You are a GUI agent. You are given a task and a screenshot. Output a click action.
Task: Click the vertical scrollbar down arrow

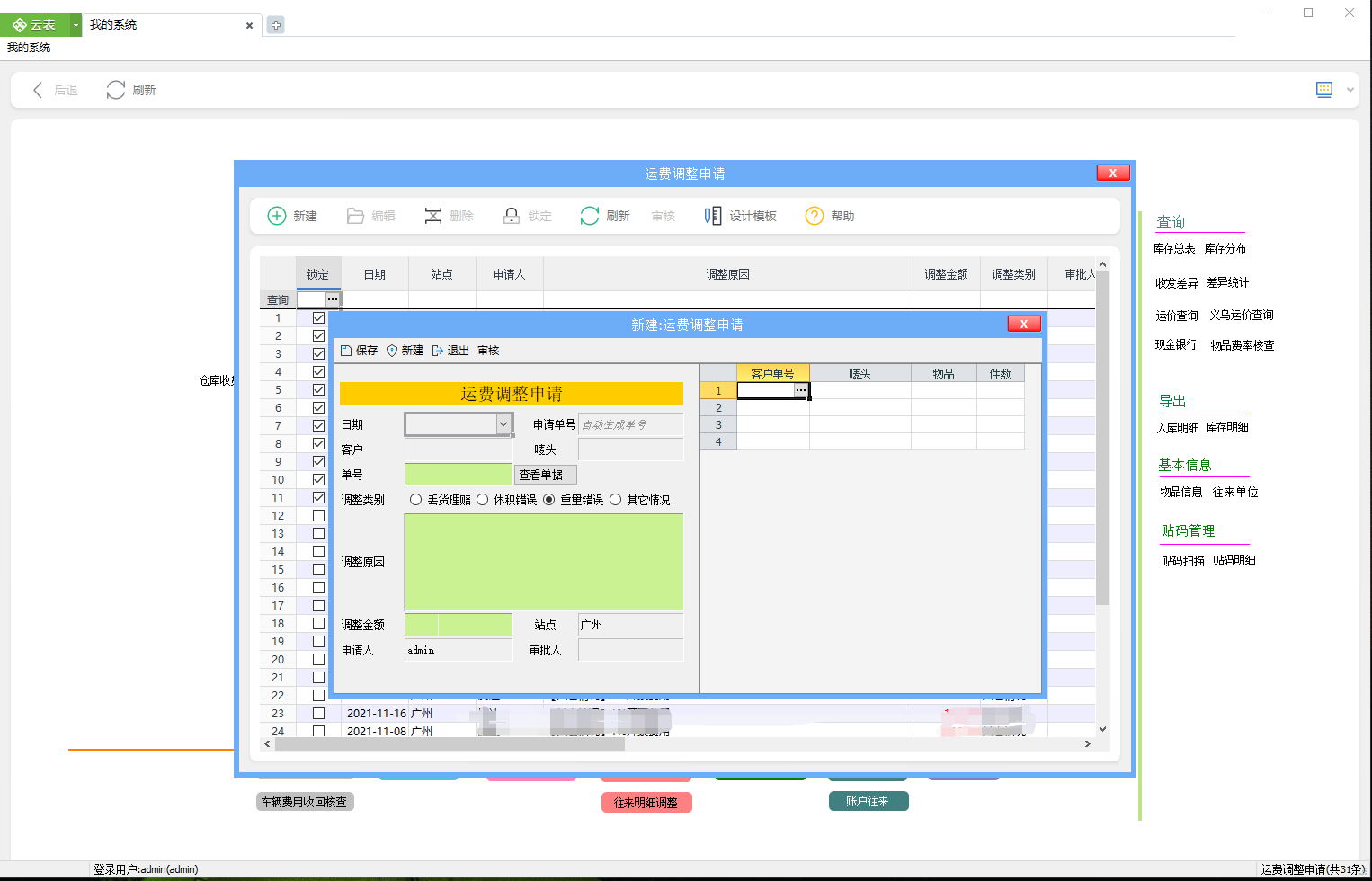coord(1103,729)
